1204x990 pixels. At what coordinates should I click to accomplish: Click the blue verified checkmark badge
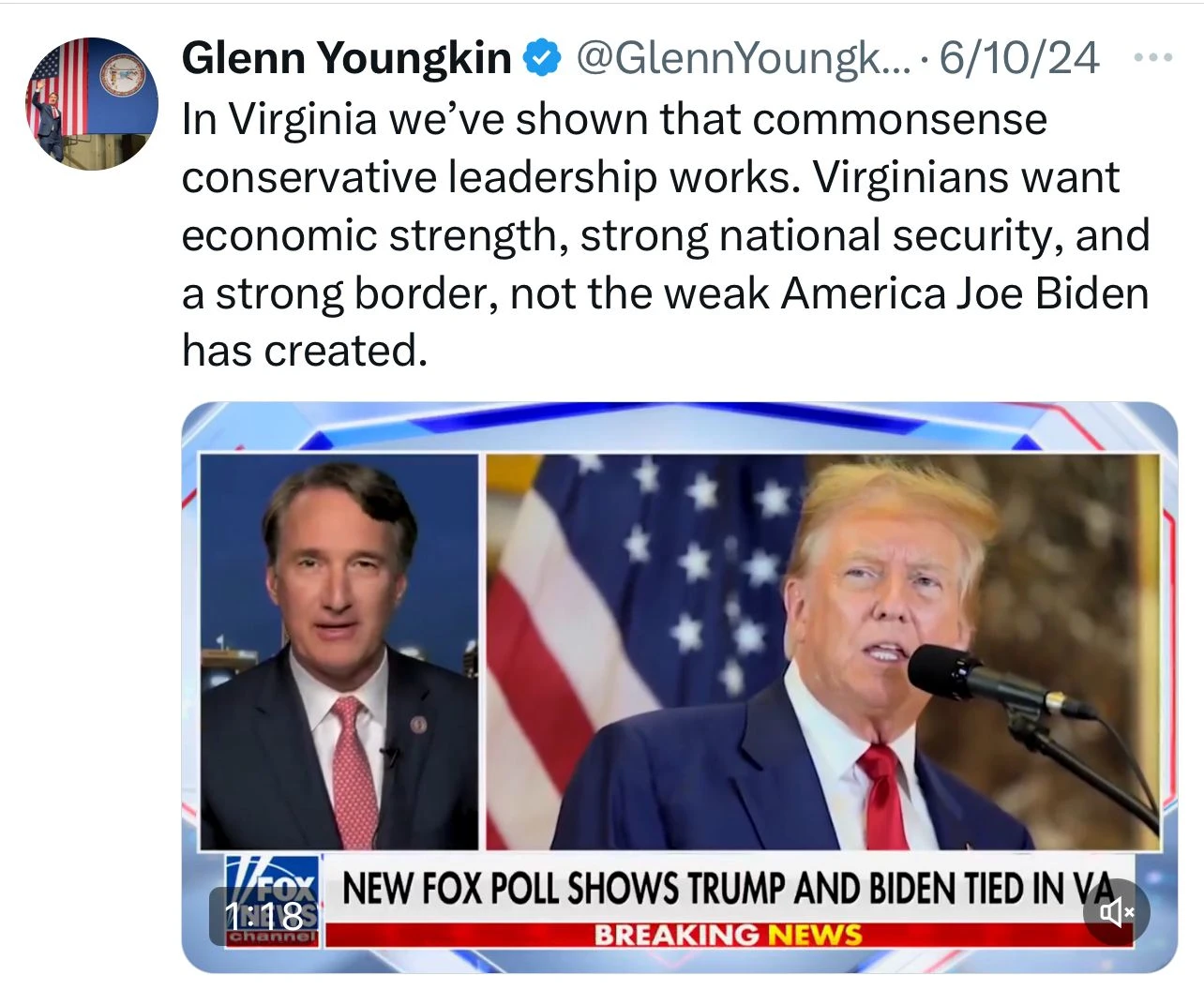(x=542, y=58)
